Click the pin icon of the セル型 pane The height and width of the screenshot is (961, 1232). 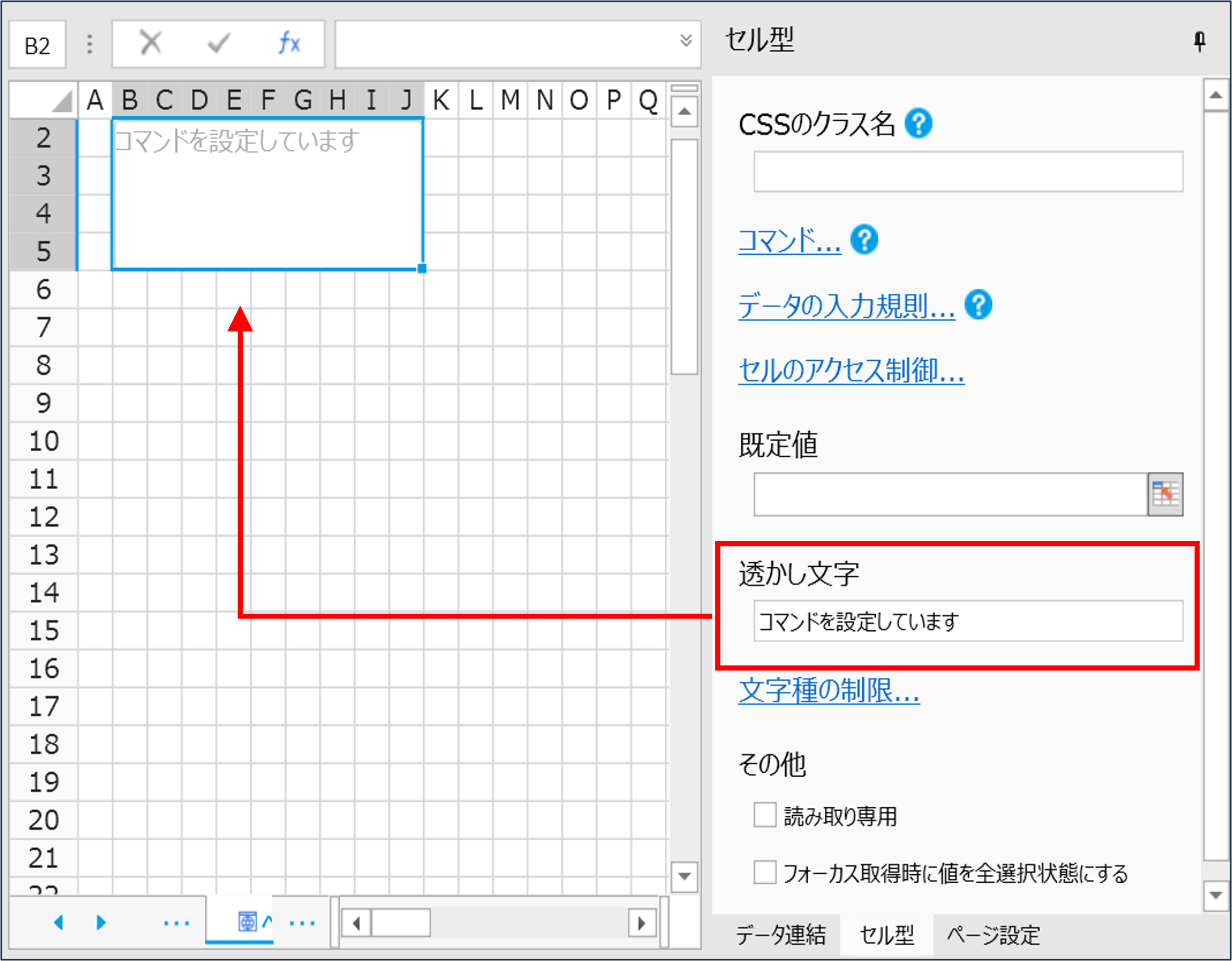1199,41
